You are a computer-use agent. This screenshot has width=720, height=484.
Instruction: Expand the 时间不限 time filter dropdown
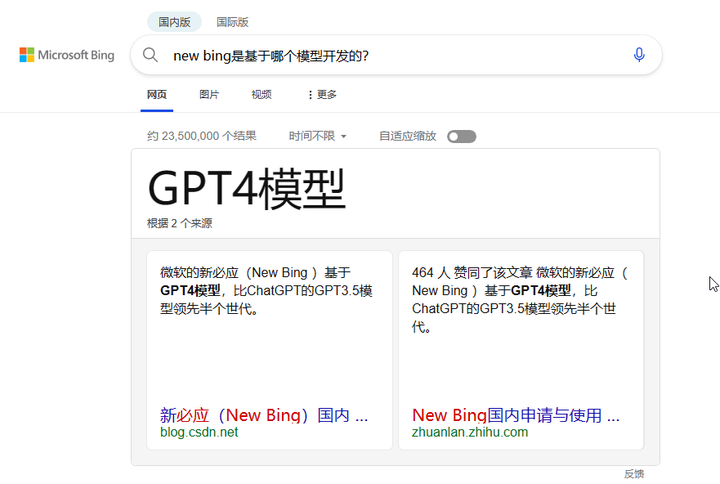pyautogui.click(x=317, y=136)
